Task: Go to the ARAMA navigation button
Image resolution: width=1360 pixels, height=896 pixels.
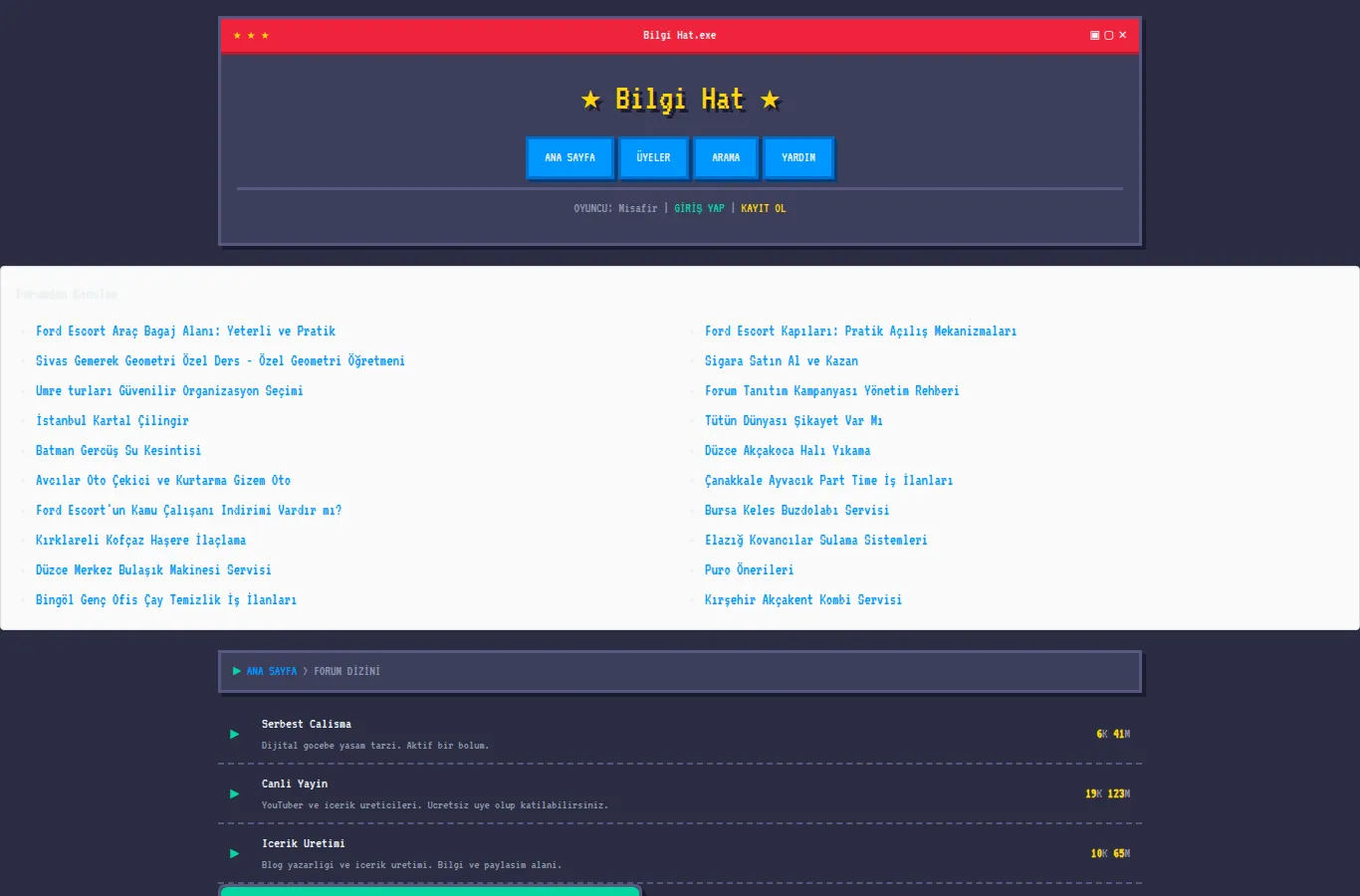Action: pyautogui.click(x=726, y=157)
